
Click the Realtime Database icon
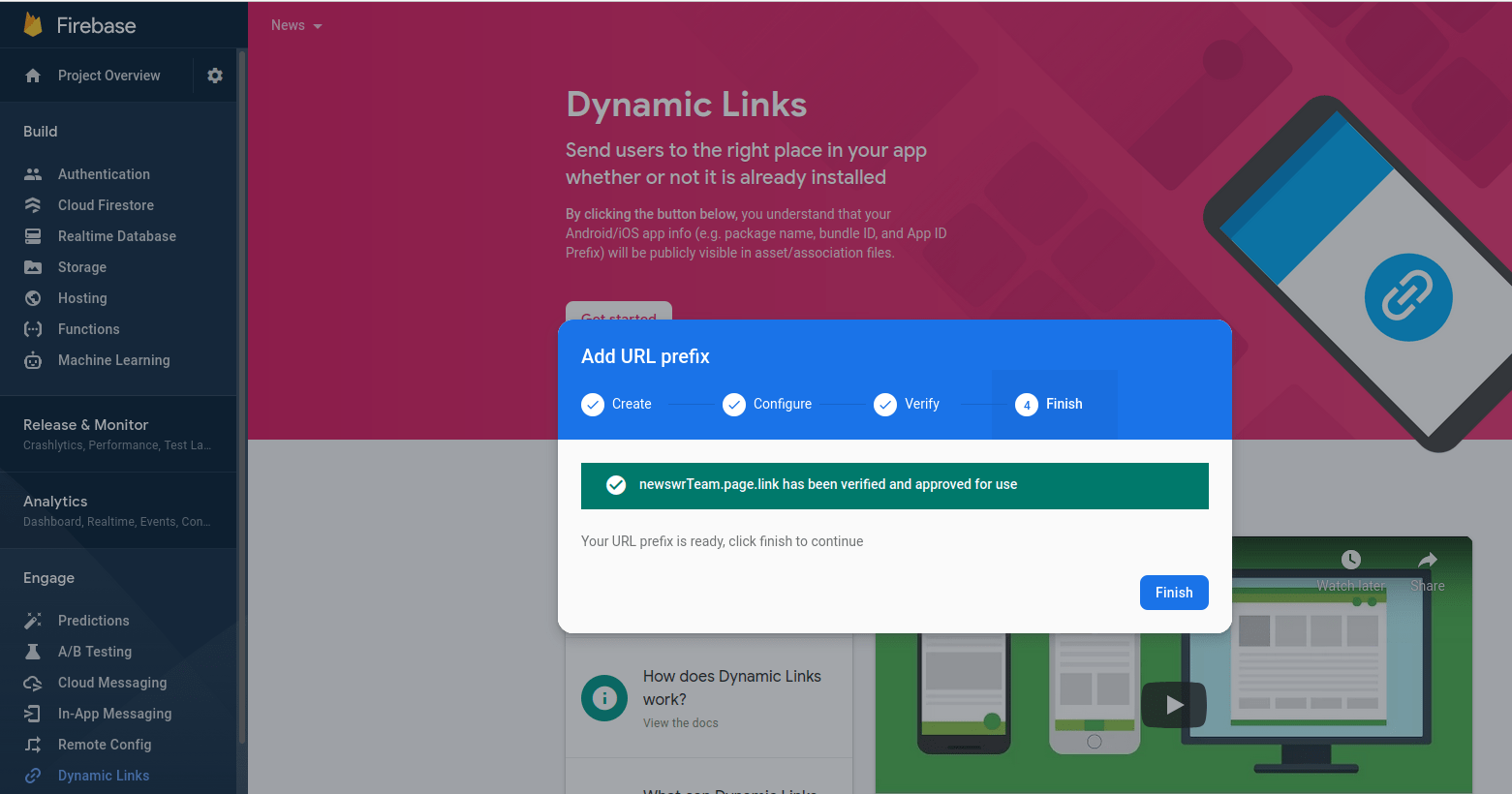point(33,236)
